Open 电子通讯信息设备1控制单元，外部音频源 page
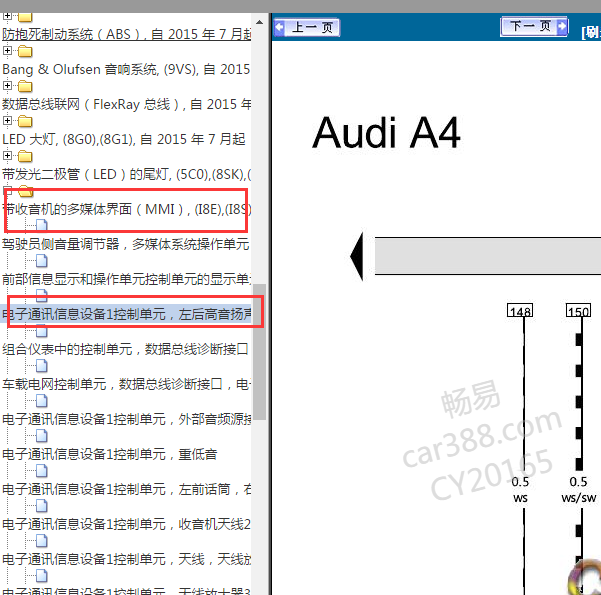 click(x=126, y=419)
